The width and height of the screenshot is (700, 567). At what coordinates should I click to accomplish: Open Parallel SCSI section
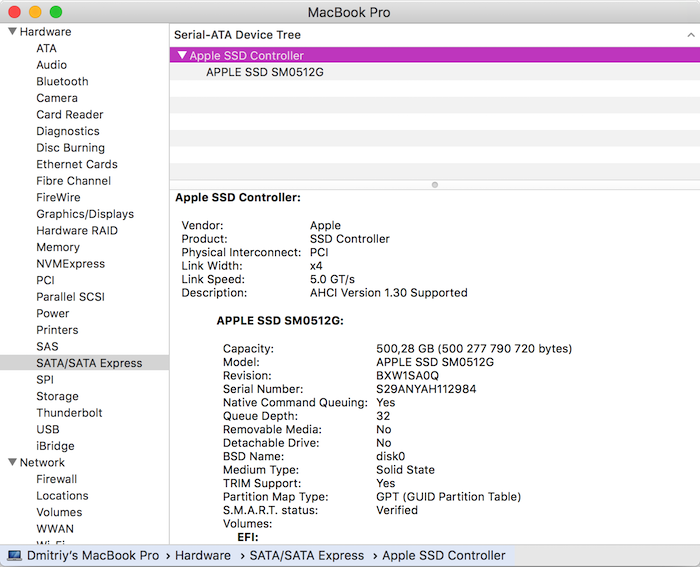click(x=71, y=296)
